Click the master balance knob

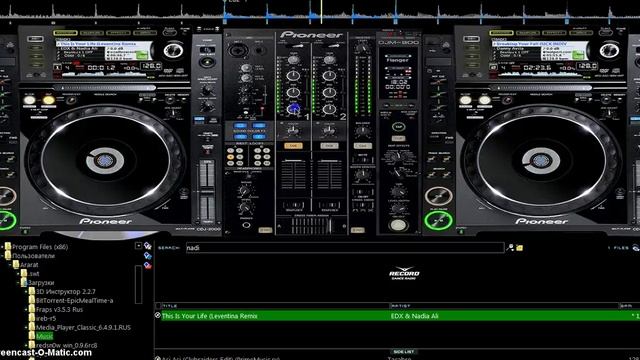point(362,131)
